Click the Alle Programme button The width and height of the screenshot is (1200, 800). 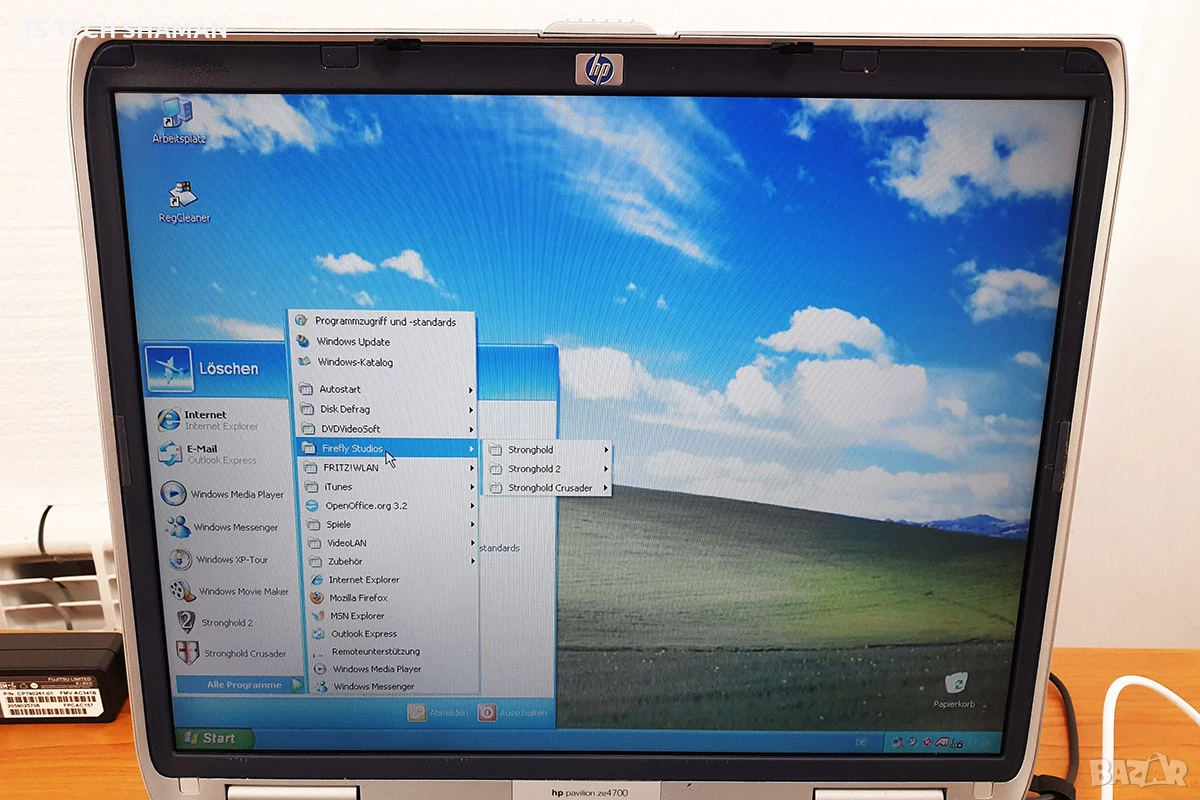click(241, 685)
